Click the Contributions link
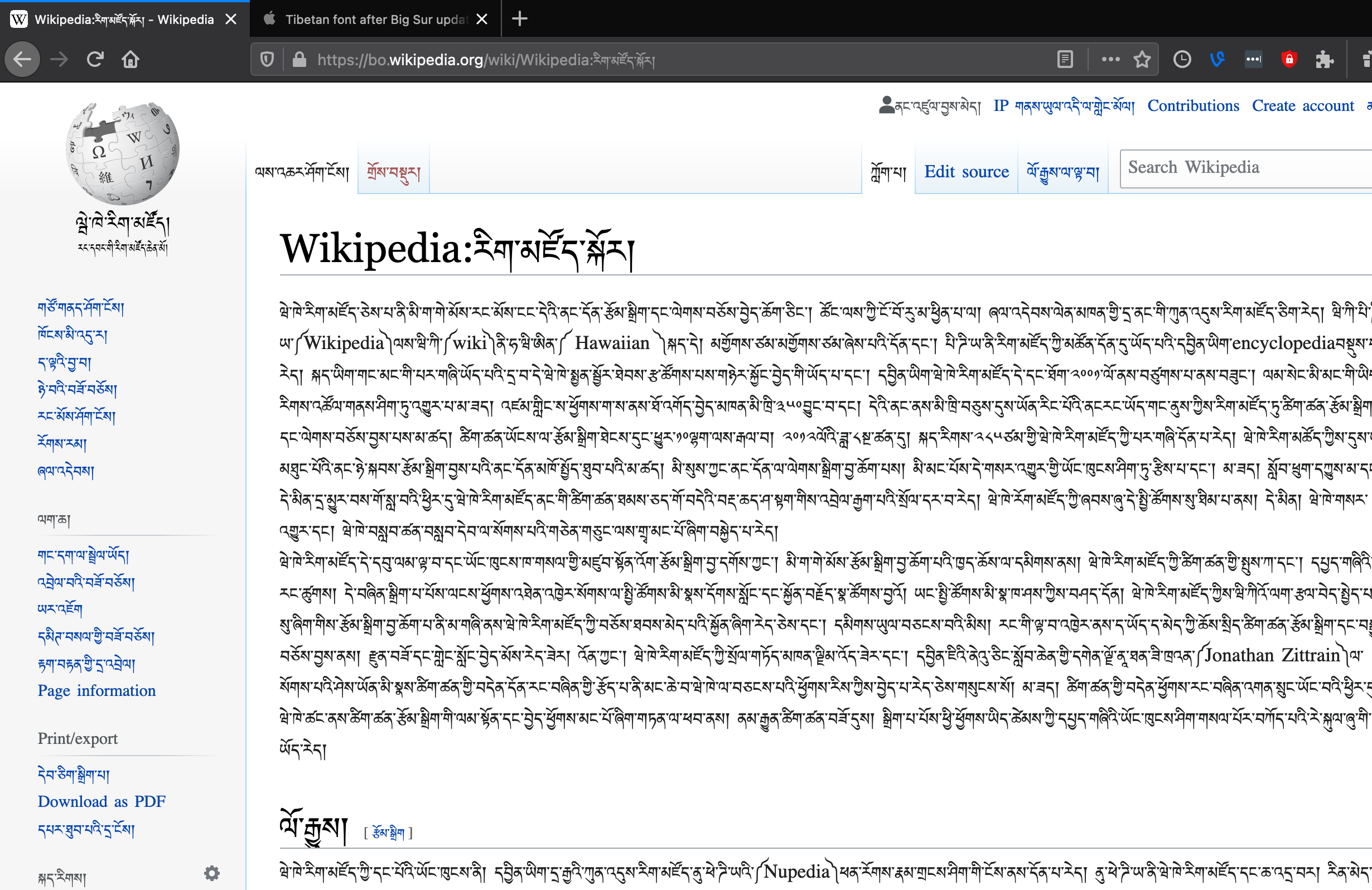 (x=1193, y=105)
